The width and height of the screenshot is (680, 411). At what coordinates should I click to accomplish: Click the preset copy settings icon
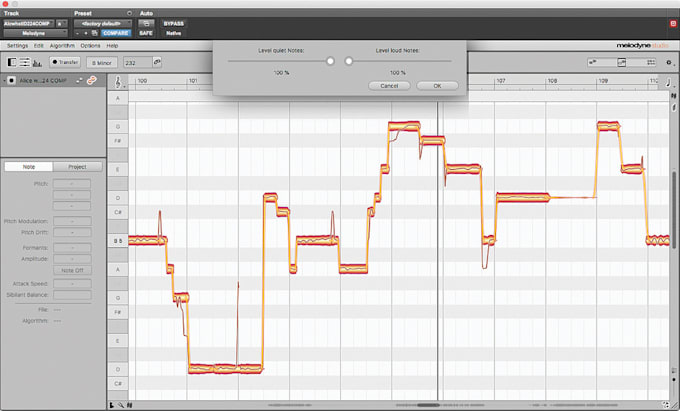tap(95, 33)
